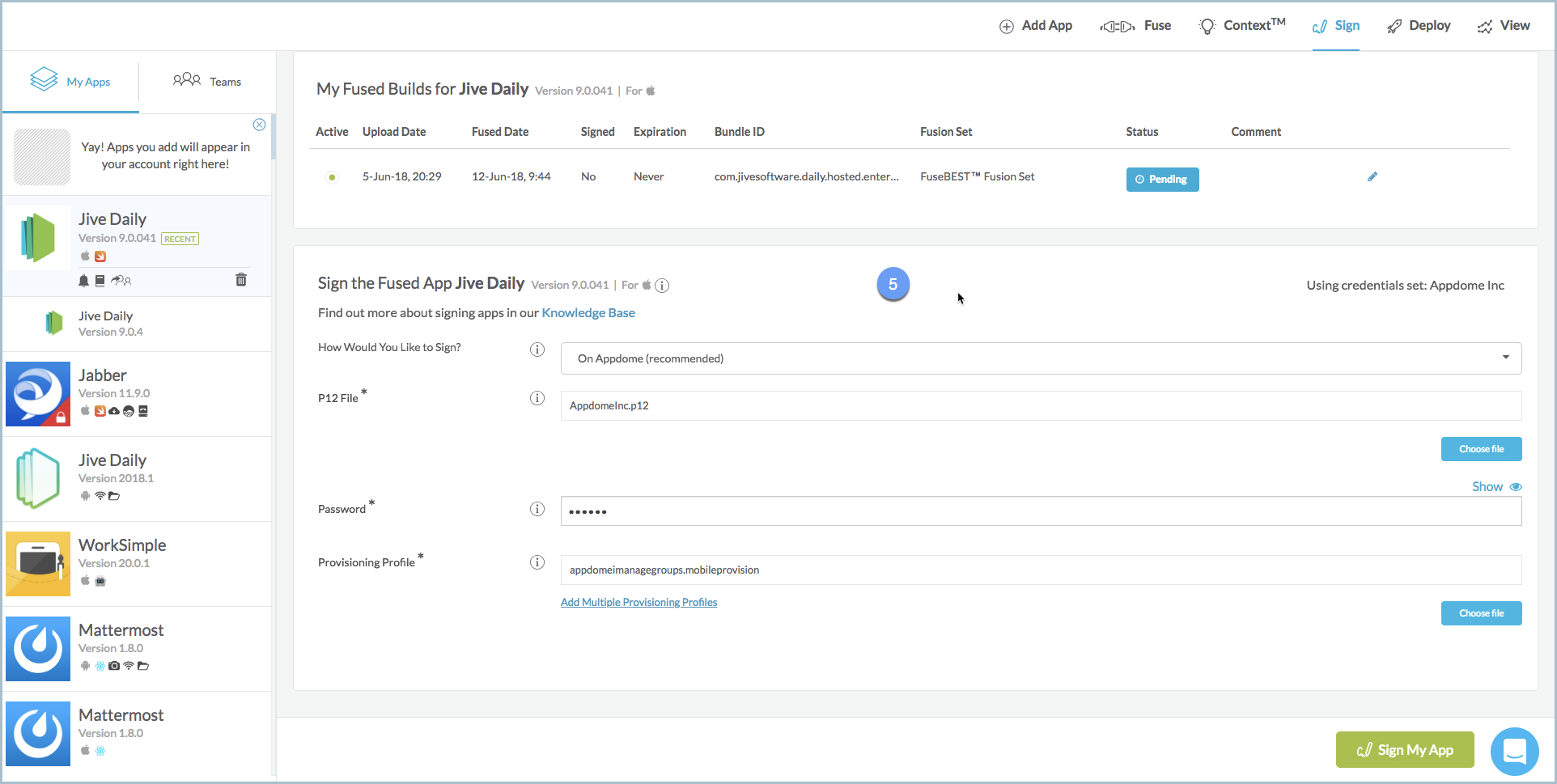Share Jive Daily 9.0.041 with team
Viewport: 1557px width, 784px height.
121,281
